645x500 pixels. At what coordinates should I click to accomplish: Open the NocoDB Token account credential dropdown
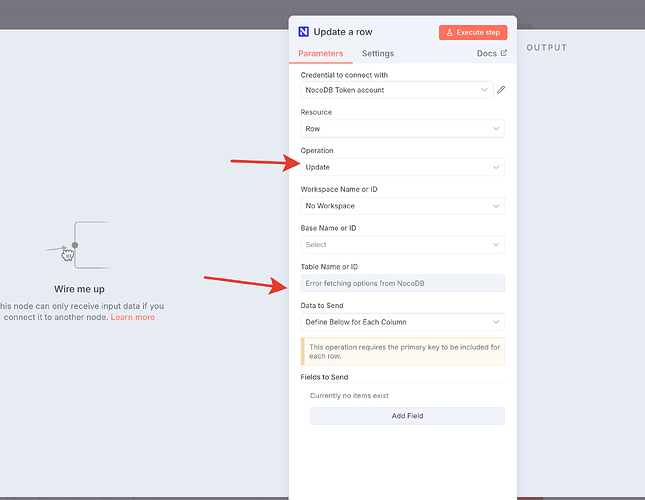pyautogui.click(x=397, y=90)
